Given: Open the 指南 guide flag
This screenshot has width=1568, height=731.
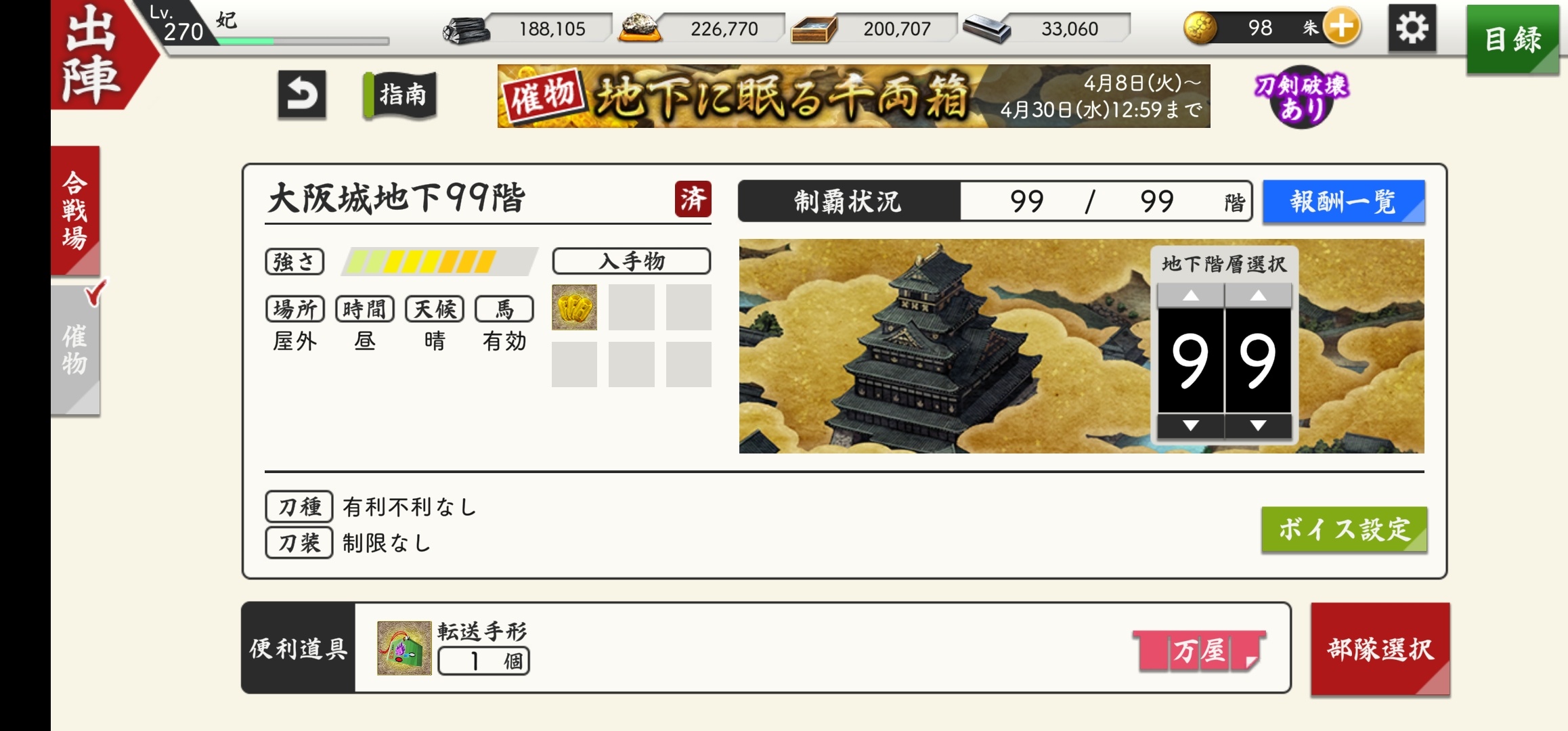Looking at the screenshot, I should pyautogui.click(x=401, y=95).
